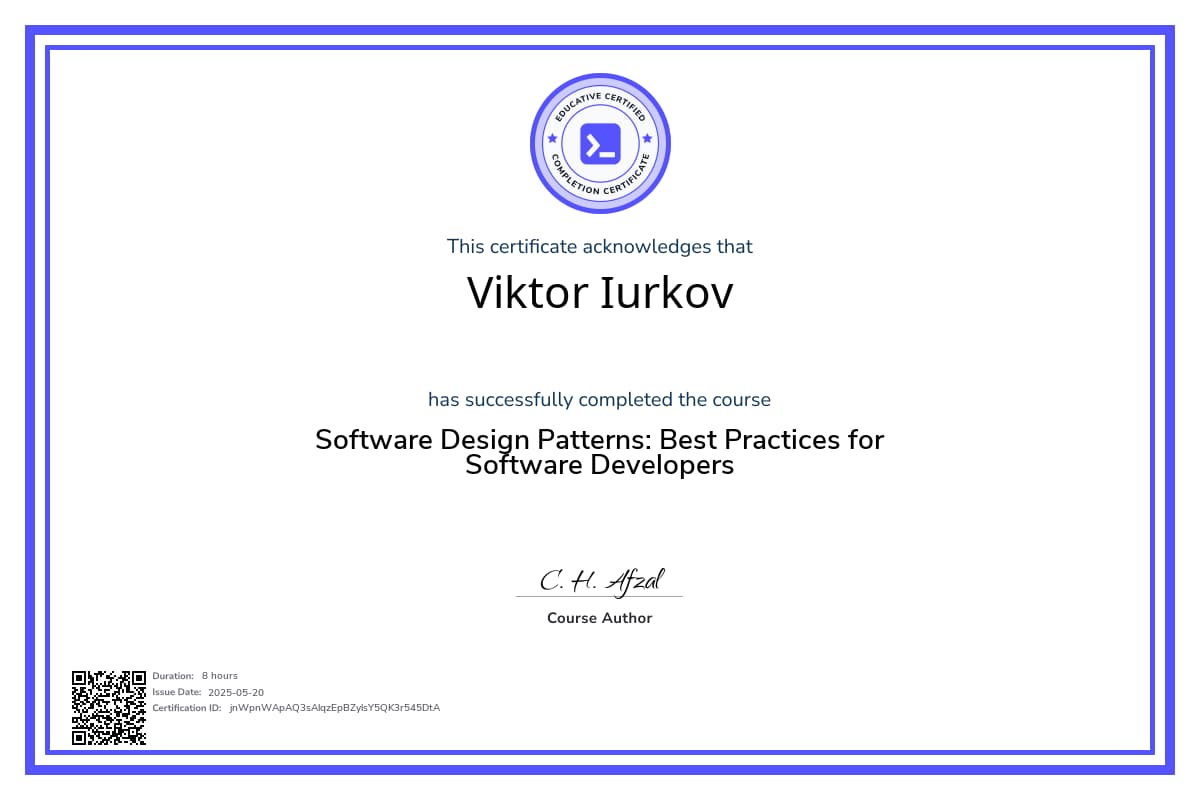Click 'has successfully completed the course' text
This screenshot has height=800, width=1200.
click(600, 400)
